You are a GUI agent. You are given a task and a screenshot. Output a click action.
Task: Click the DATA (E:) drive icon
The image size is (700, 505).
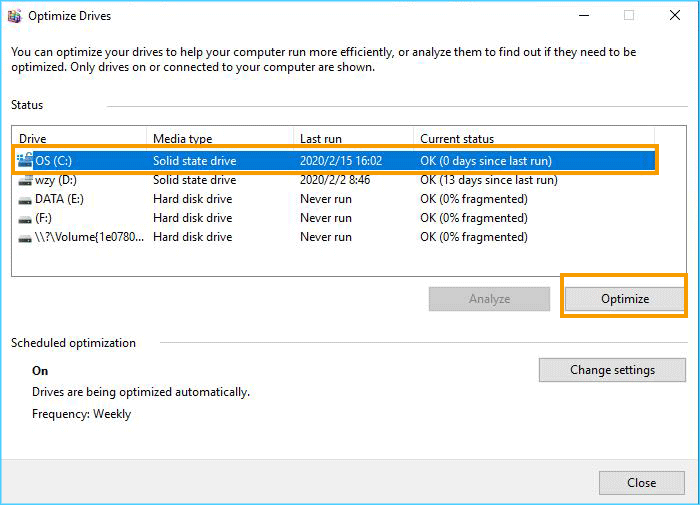(25, 199)
